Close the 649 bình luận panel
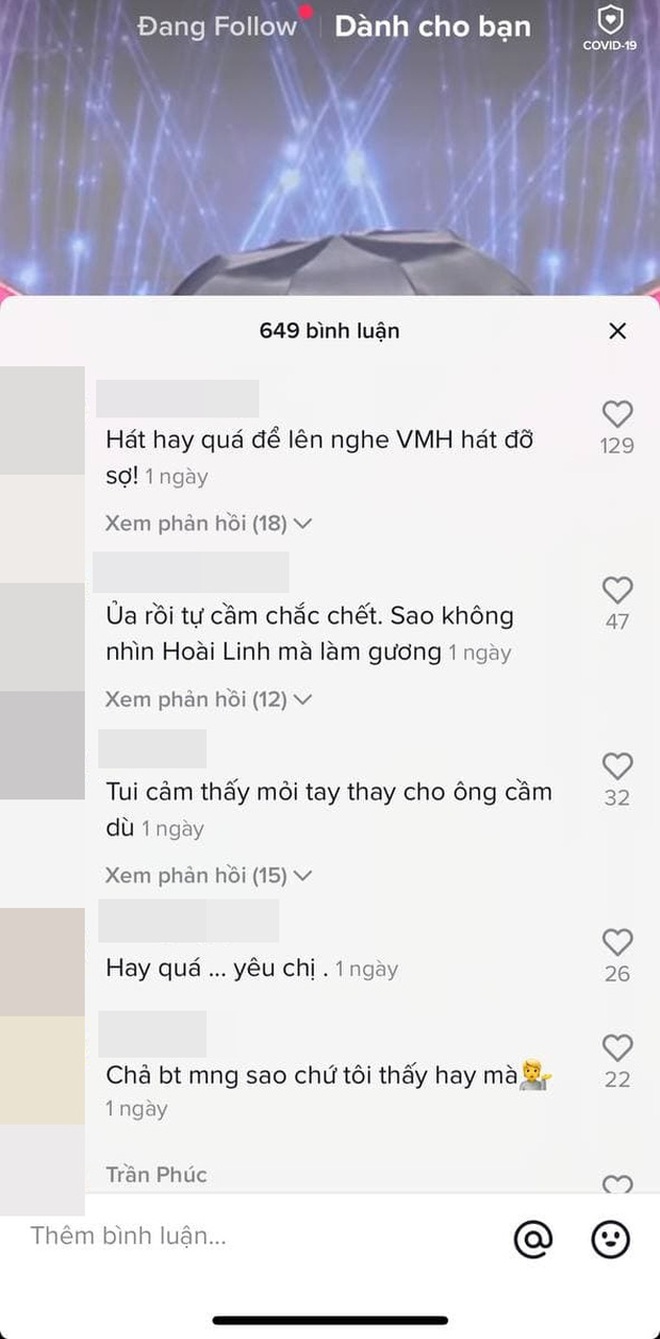 pos(618,331)
